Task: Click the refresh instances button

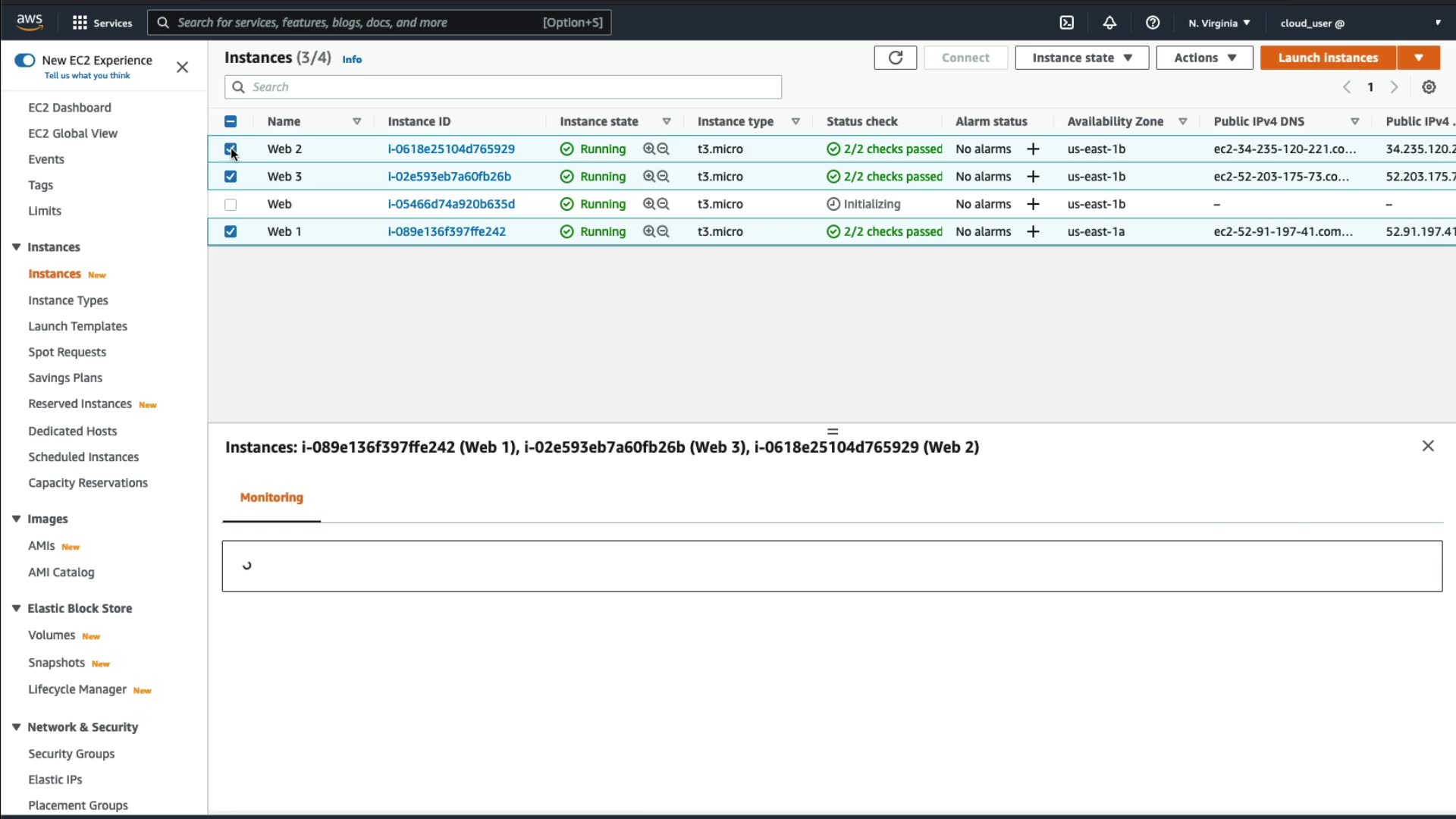Action: 895,58
